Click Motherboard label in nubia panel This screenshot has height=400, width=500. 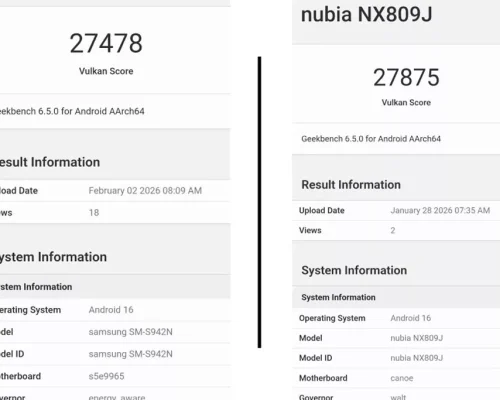pos(323,378)
